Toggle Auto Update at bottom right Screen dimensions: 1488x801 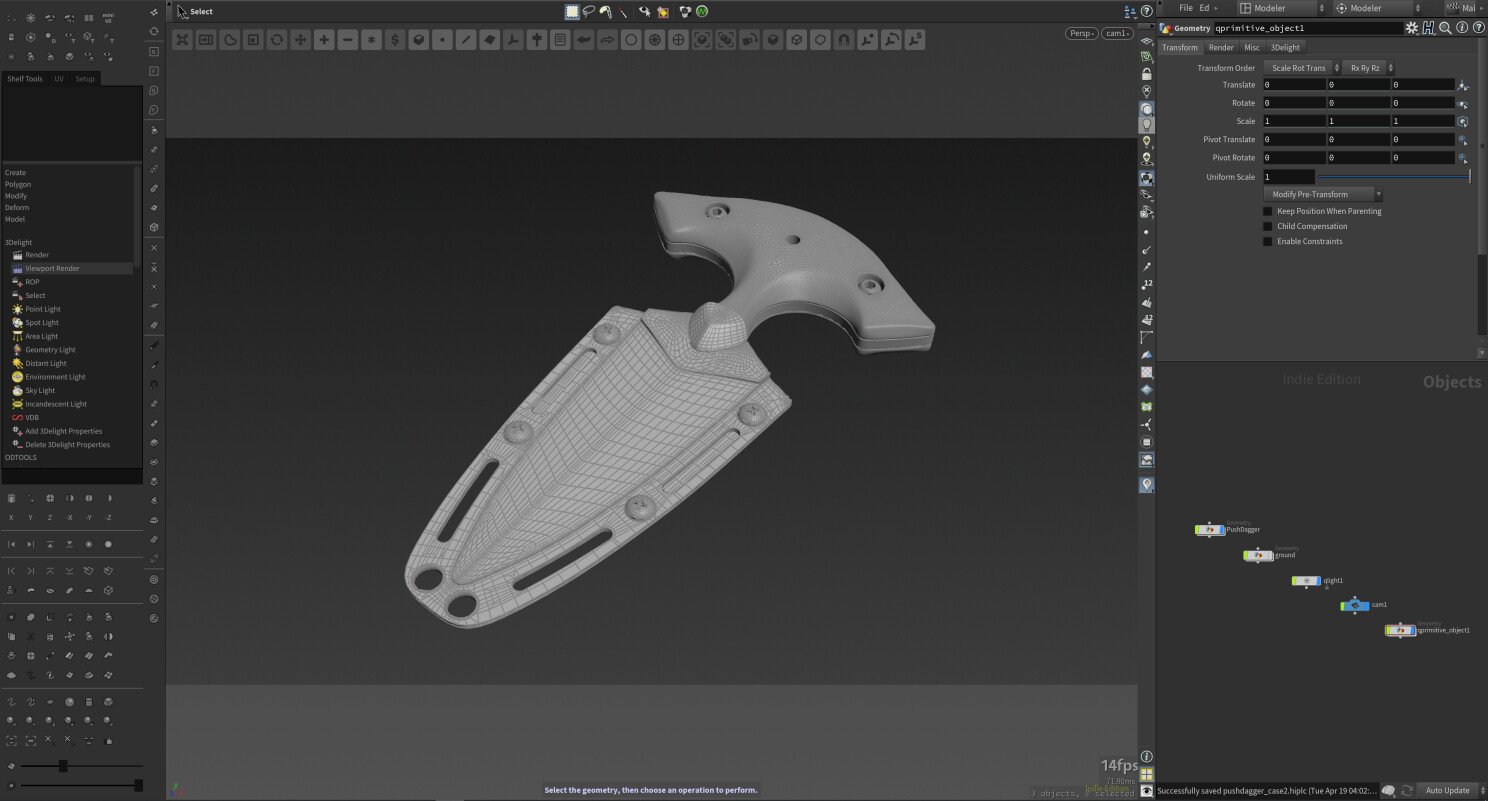[1447, 790]
